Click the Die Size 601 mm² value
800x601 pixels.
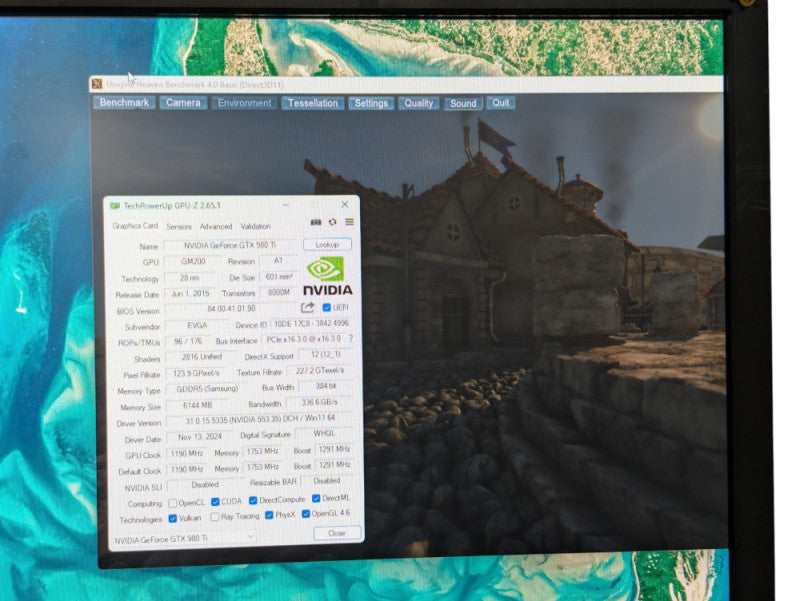point(279,277)
